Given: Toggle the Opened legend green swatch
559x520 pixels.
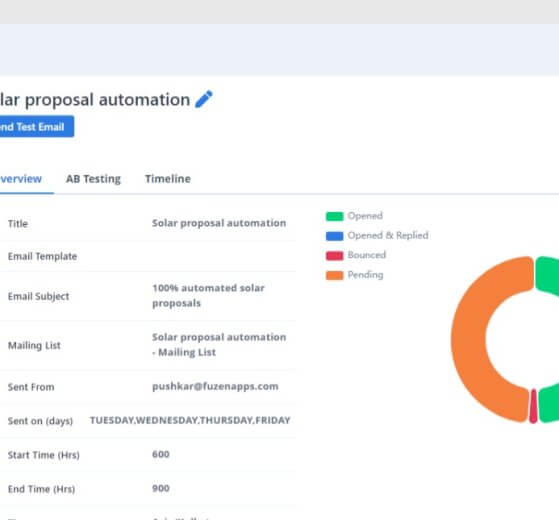Looking at the screenshot, I should point(334,216).
